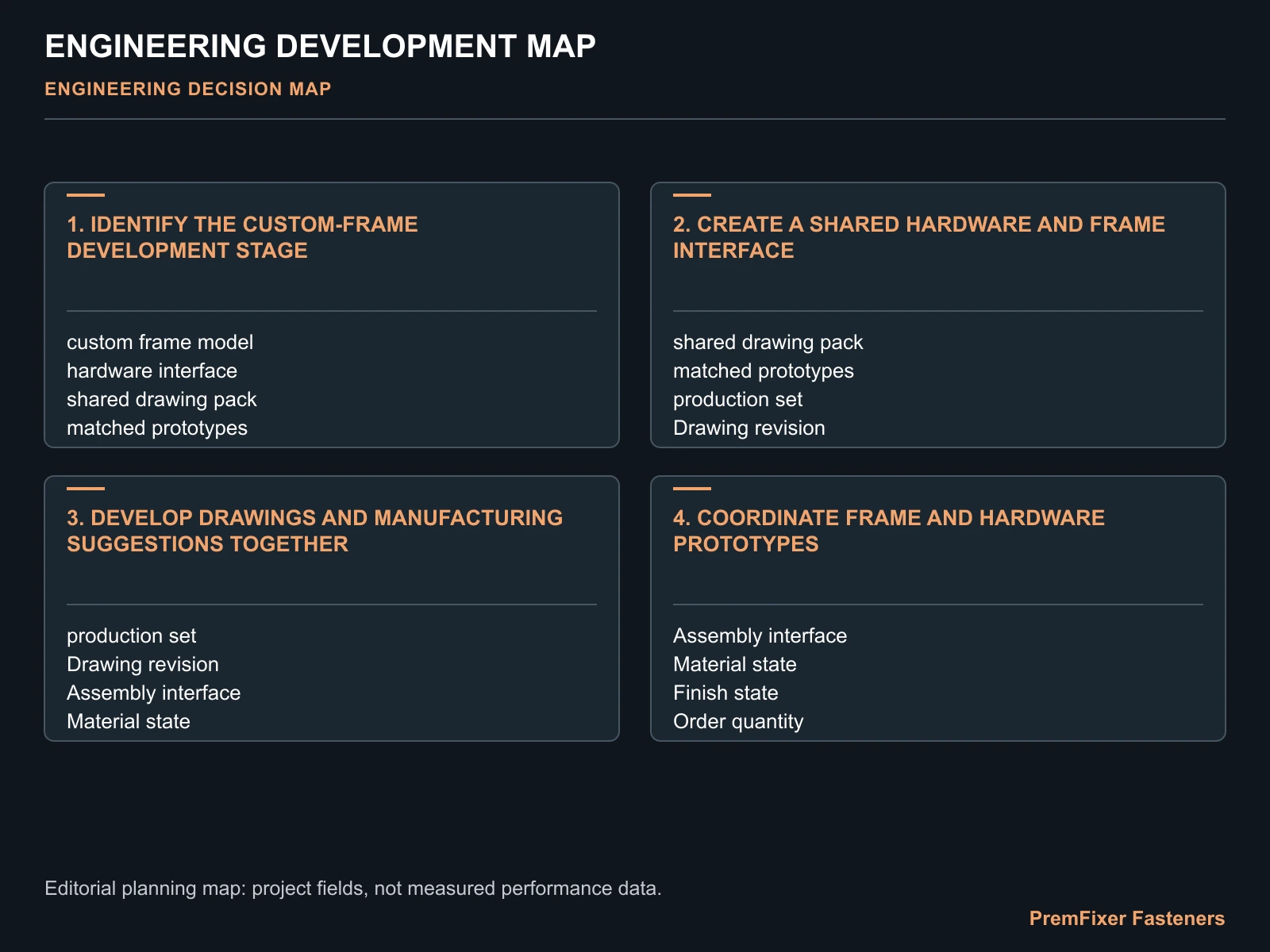The width and height of the screenshot is (1270, 952).
Task: Click the 'Editorial planning map' footer note
Action: tap(353, 888)
